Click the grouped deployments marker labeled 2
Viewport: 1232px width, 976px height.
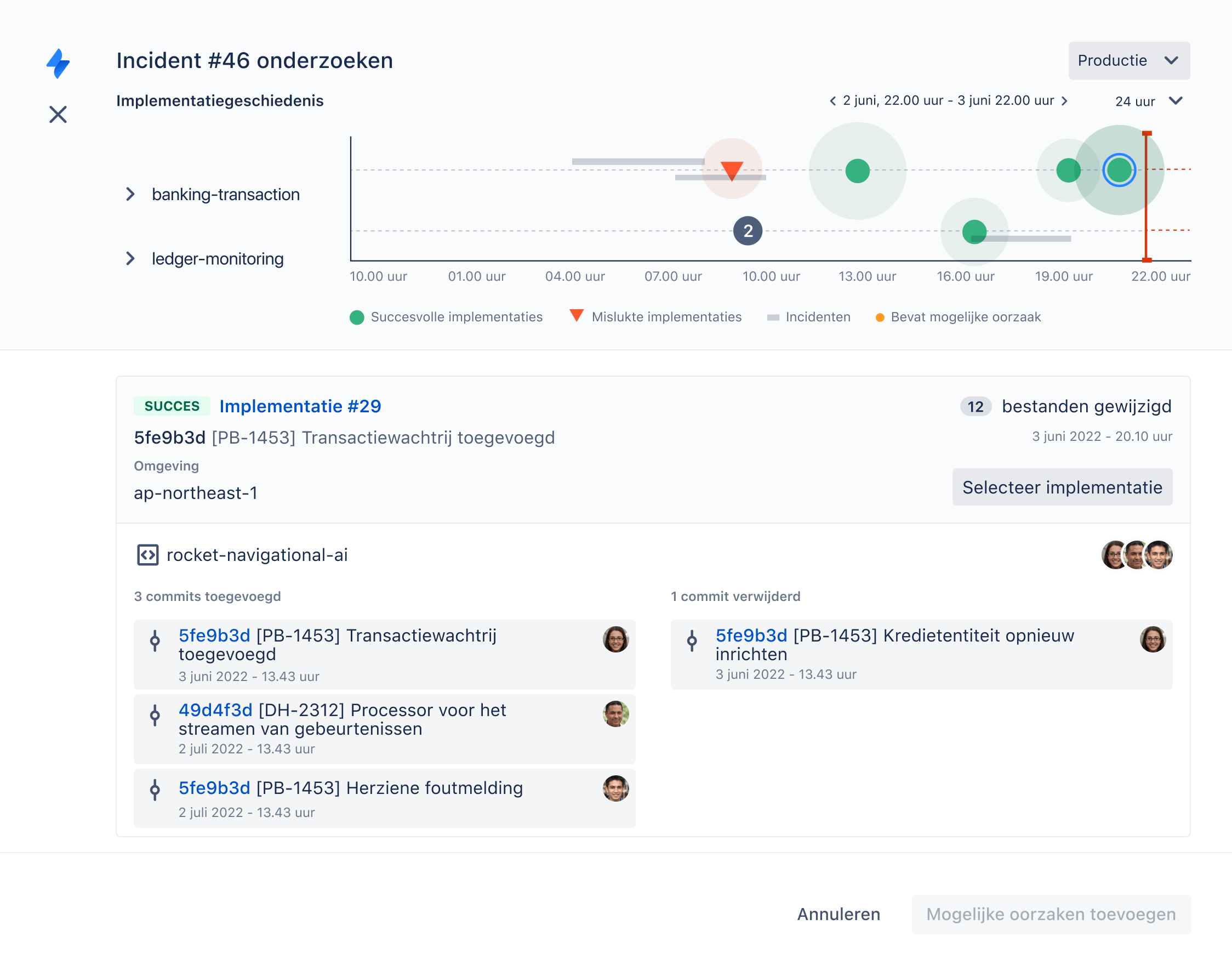tap(748, 231)
